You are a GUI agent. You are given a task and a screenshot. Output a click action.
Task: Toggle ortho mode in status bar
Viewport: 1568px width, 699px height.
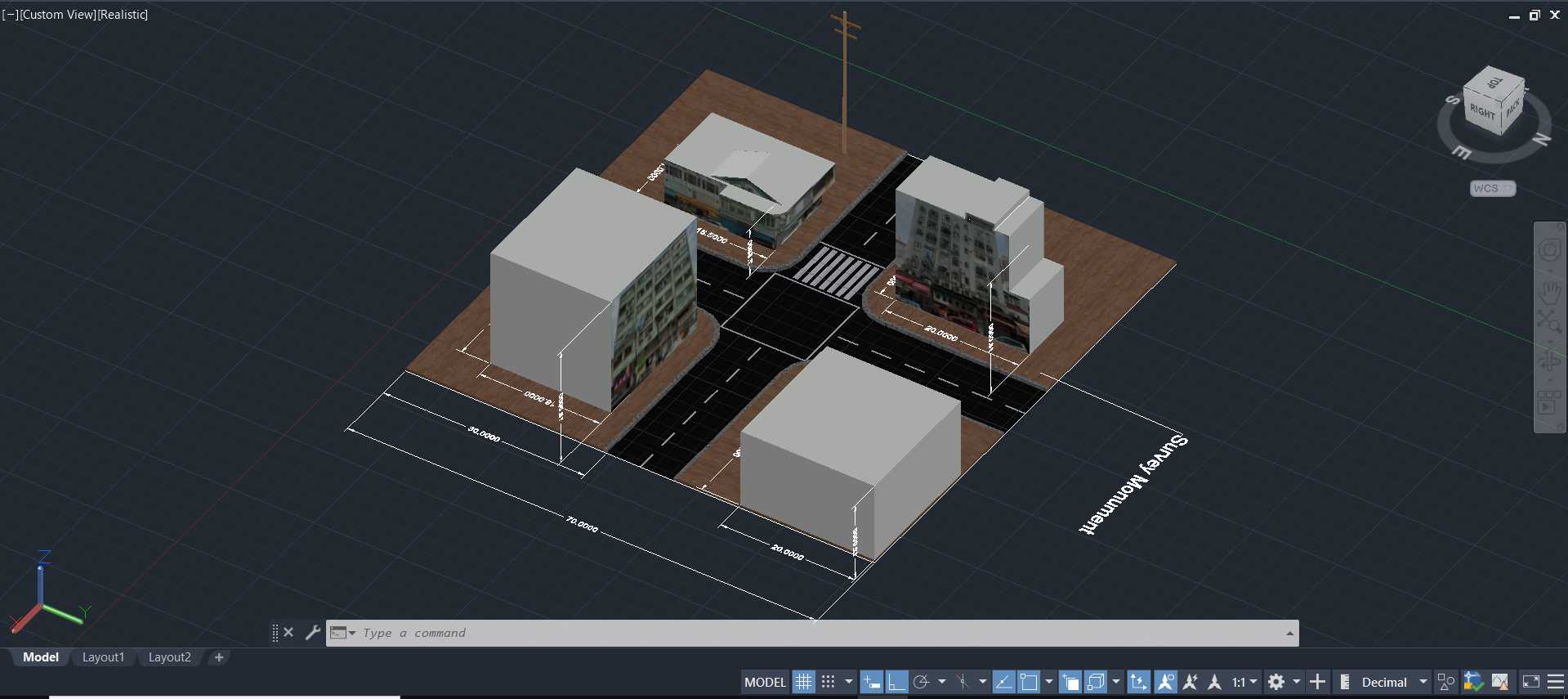(896, 682)
